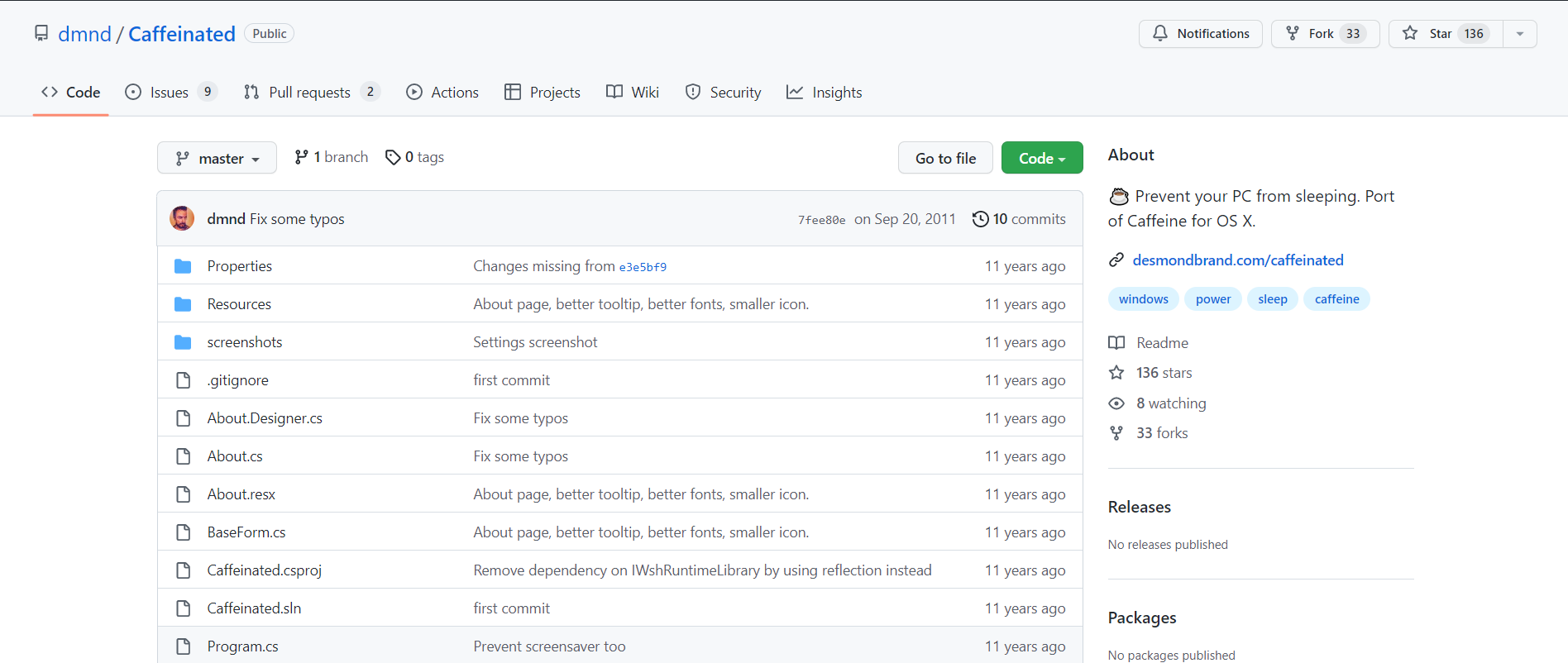Expand the Star list dropdown arrow
The width and height of the screenshot is (1568, 663).
(1519, 34)
